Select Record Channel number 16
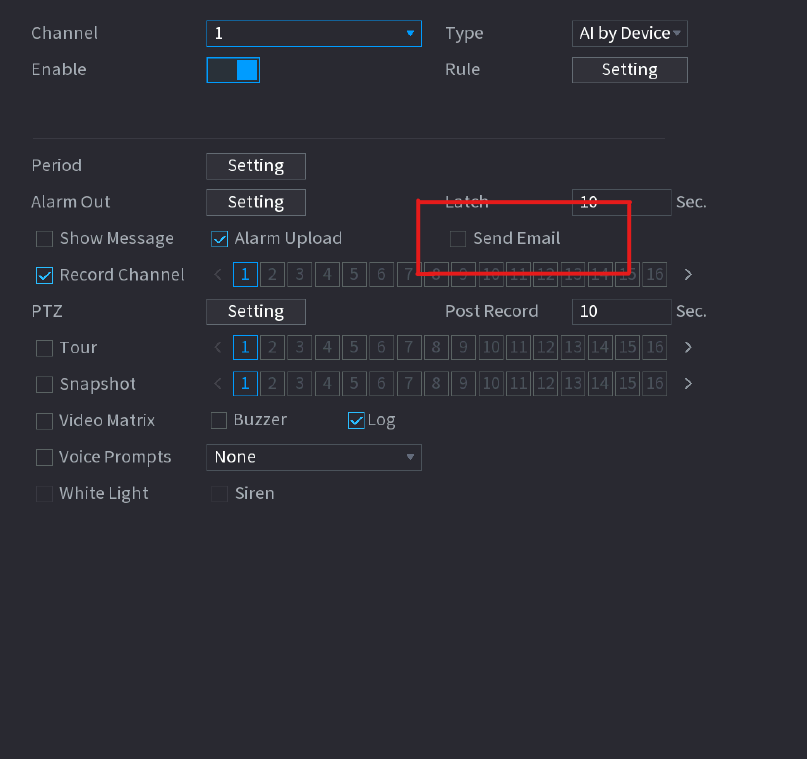Screen dimensions: 807x759 point(655,275)
